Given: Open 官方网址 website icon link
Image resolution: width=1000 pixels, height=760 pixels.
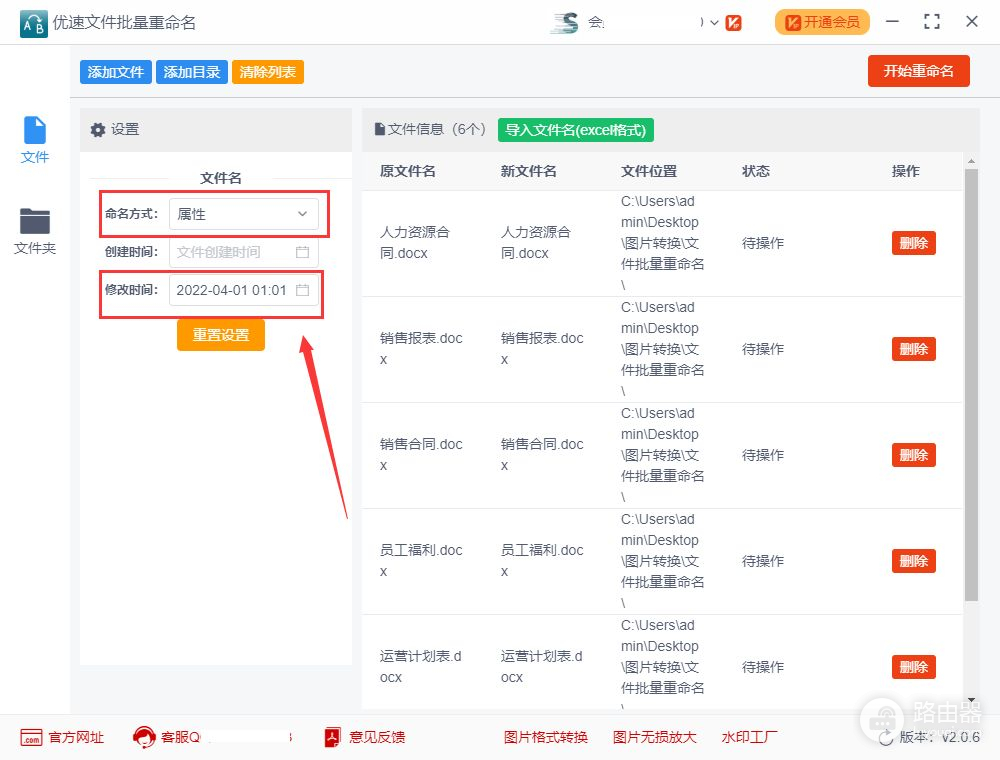Looking at the screenshot, I should point(31,738).
